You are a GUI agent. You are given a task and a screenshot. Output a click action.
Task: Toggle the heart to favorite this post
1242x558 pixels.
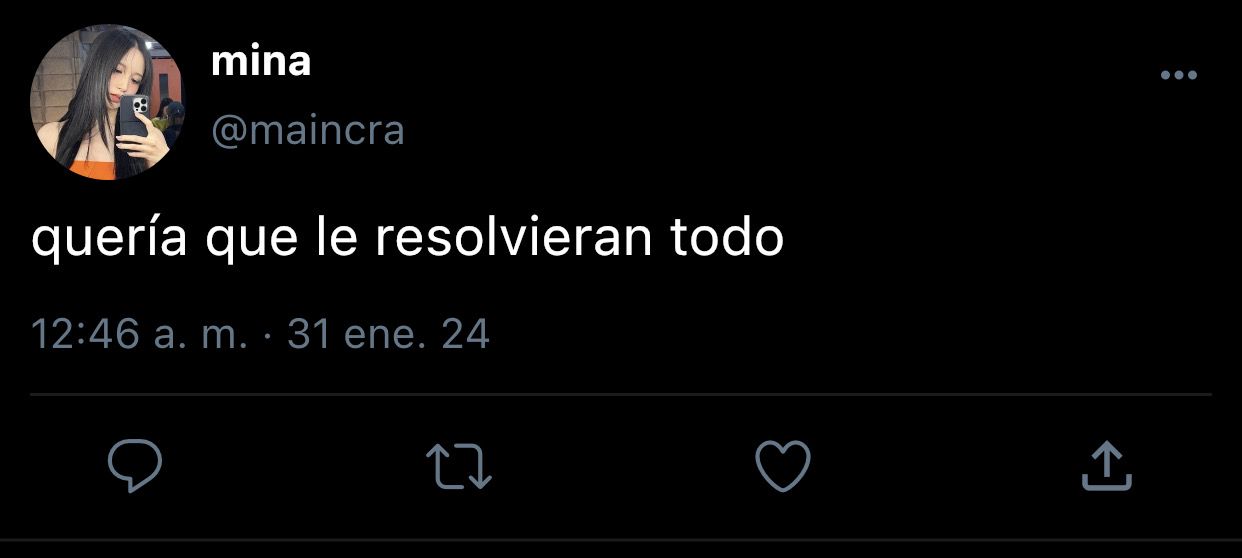[782, 467]
